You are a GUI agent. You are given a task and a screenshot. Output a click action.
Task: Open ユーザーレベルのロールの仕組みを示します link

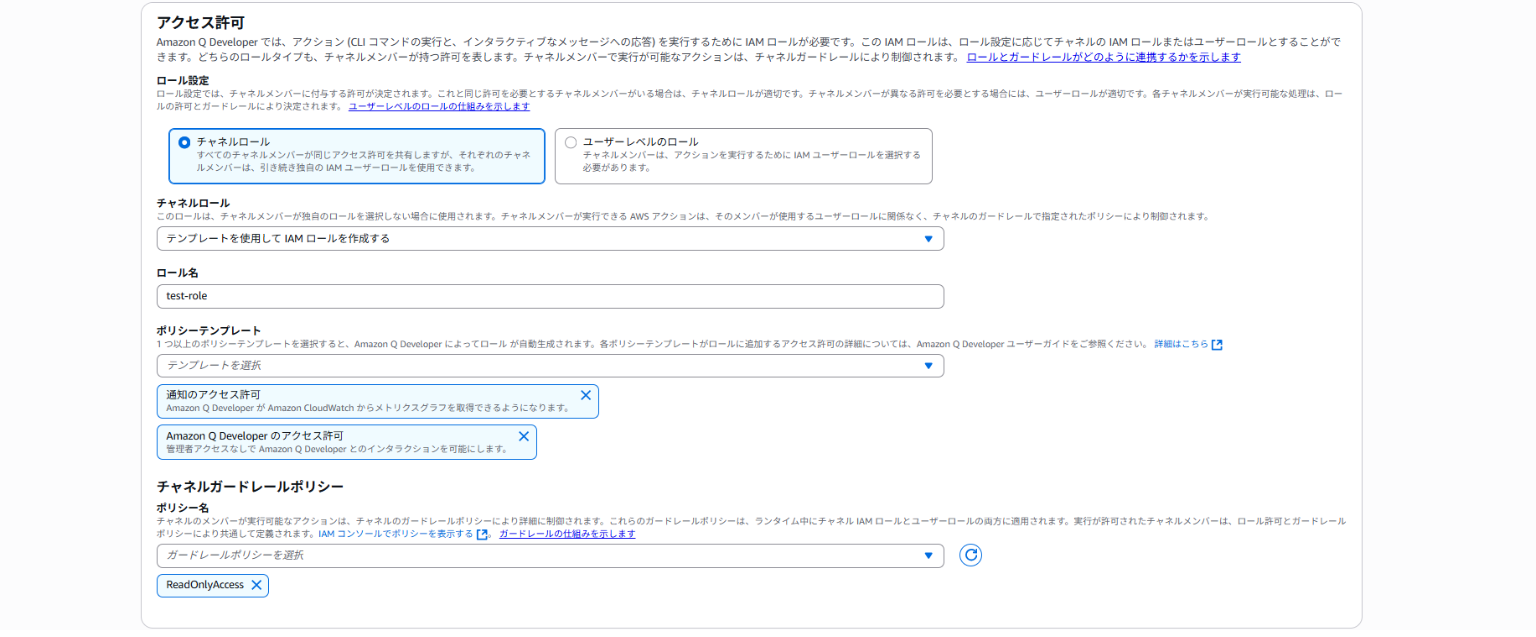[439, 106]
